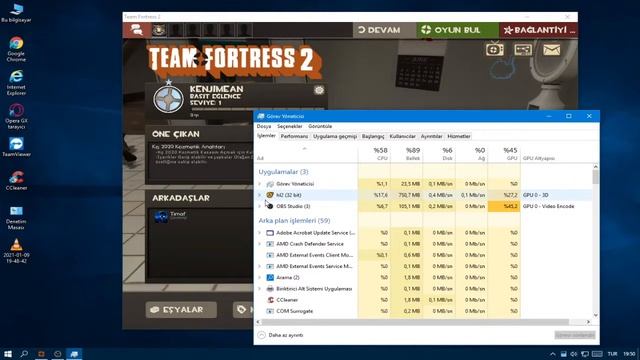Expand AMD Crash Defender Service row
The width and height of the screenshot is (640, 360).
(260, 244)
